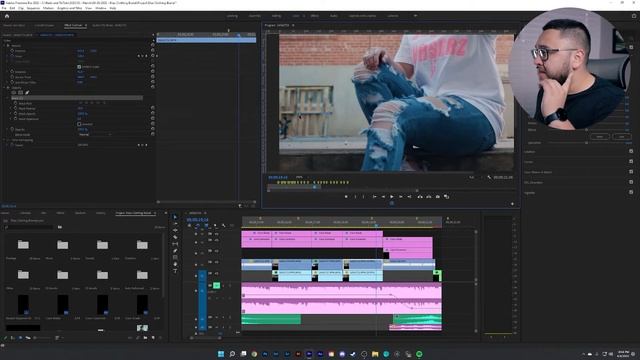Click the Lift button in Program monitor
This screenshot has height=360, width=640.
pyautogui.click(x=420, y=197)
